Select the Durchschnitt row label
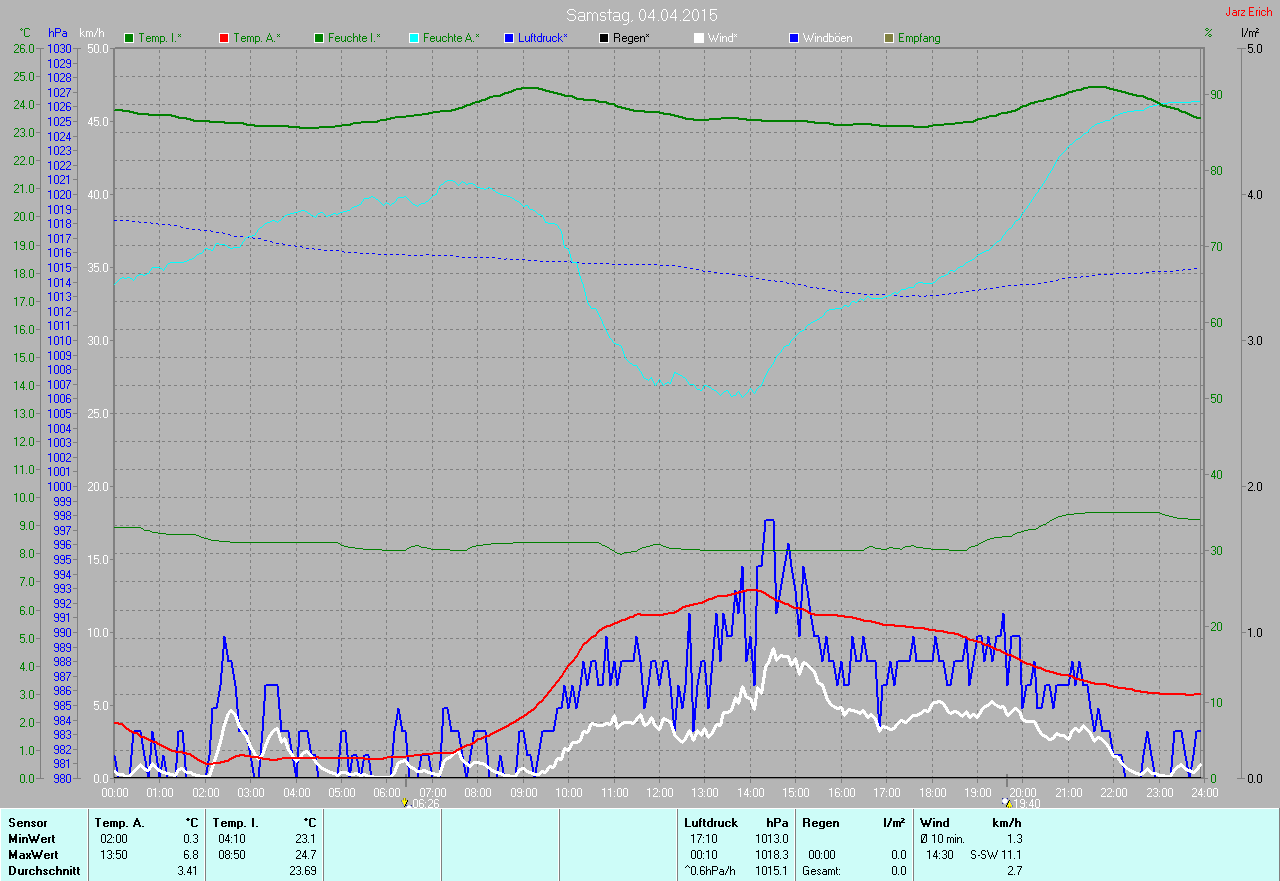 click(x=44, y=871)
